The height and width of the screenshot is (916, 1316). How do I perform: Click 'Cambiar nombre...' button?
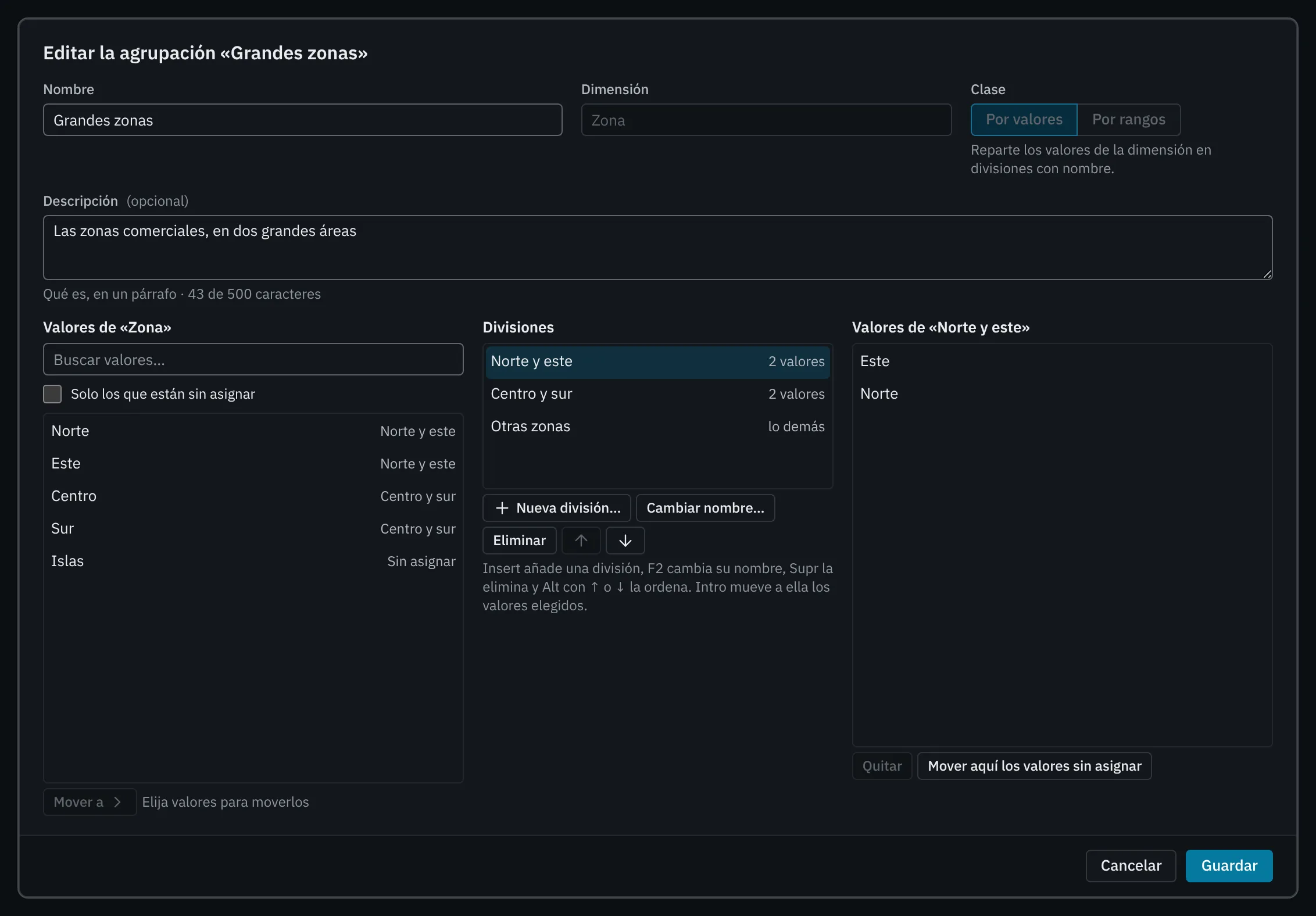coord(705,508)
